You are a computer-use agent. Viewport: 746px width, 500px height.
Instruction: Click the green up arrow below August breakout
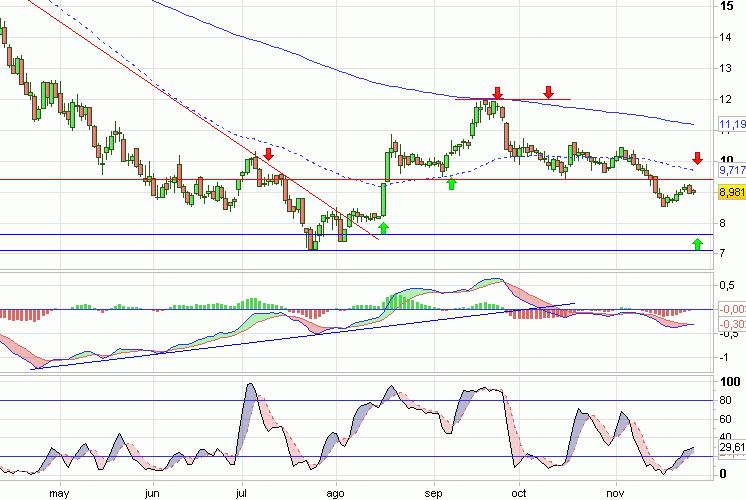[x=384, y=228]
